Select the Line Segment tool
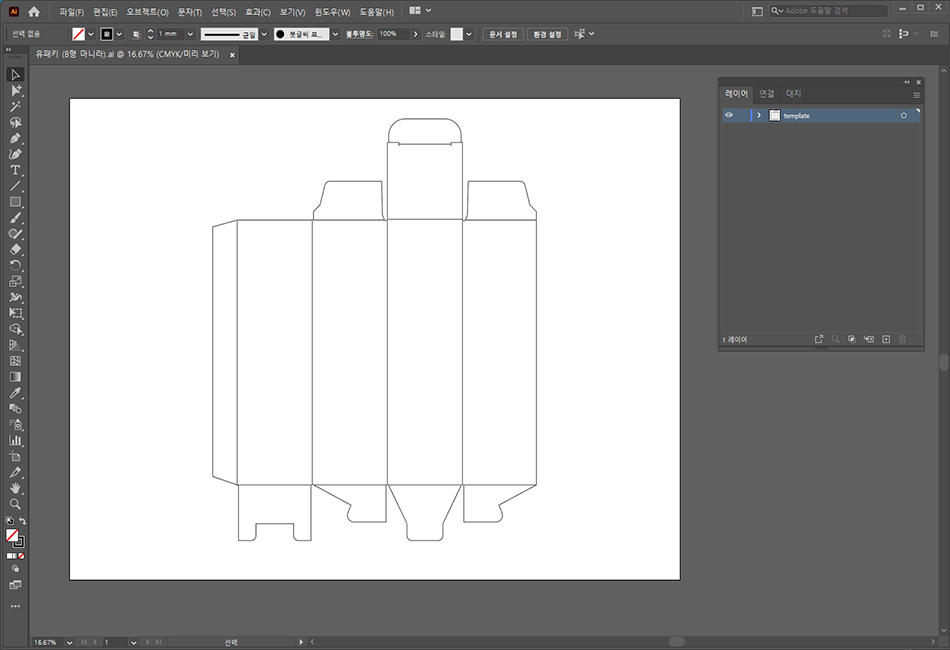This screenshot has width=950, height=650. (15, 186)
